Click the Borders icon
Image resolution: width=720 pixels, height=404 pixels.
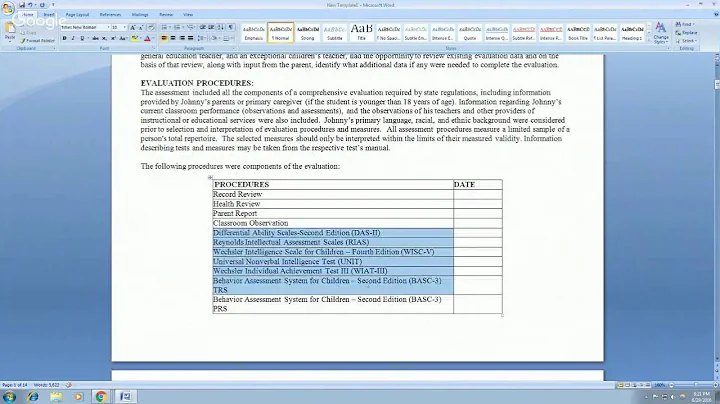tap(227, 38)
